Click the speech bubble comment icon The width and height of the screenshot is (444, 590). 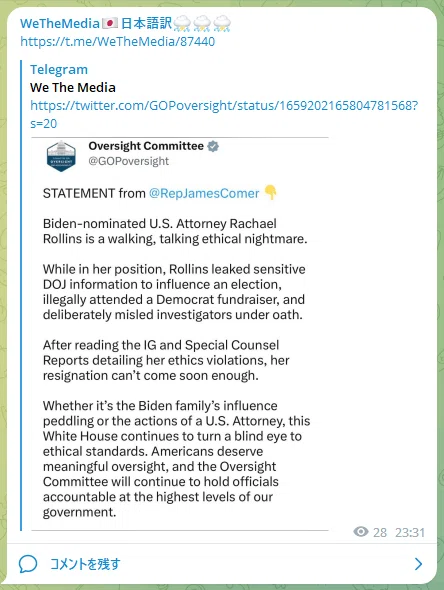point(28,564)
